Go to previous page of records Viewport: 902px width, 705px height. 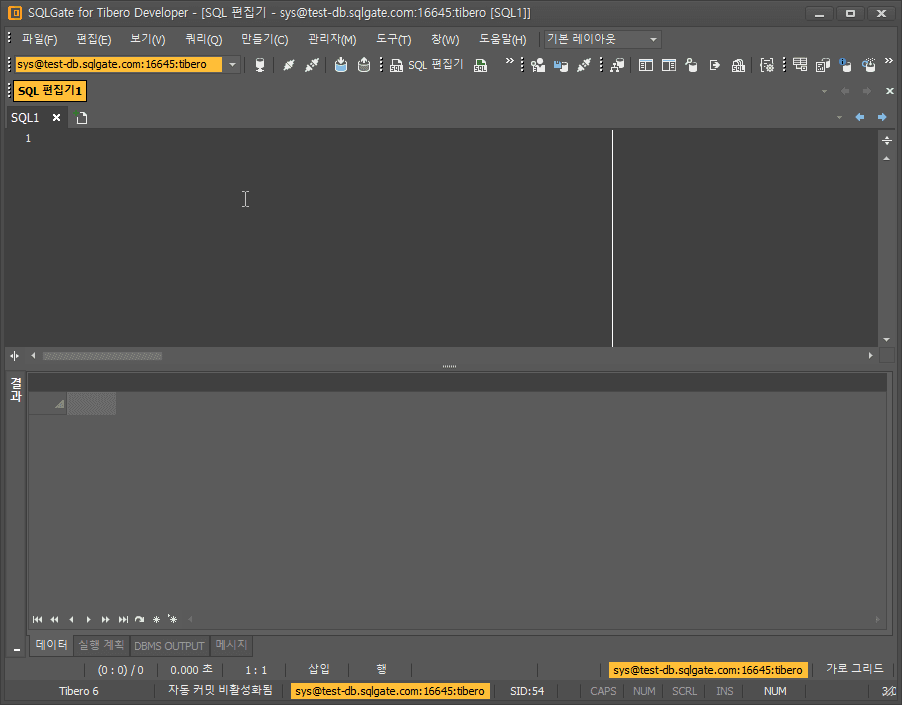tap(55, 619)
